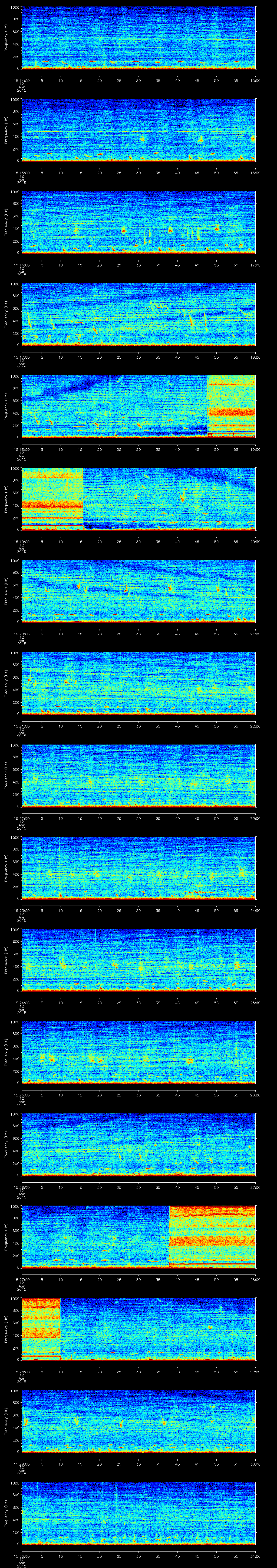Pick the spectrogram panel starting at 15:24:00
Viewport: 277px width, 1568px height.
click(x=139, y=960)
